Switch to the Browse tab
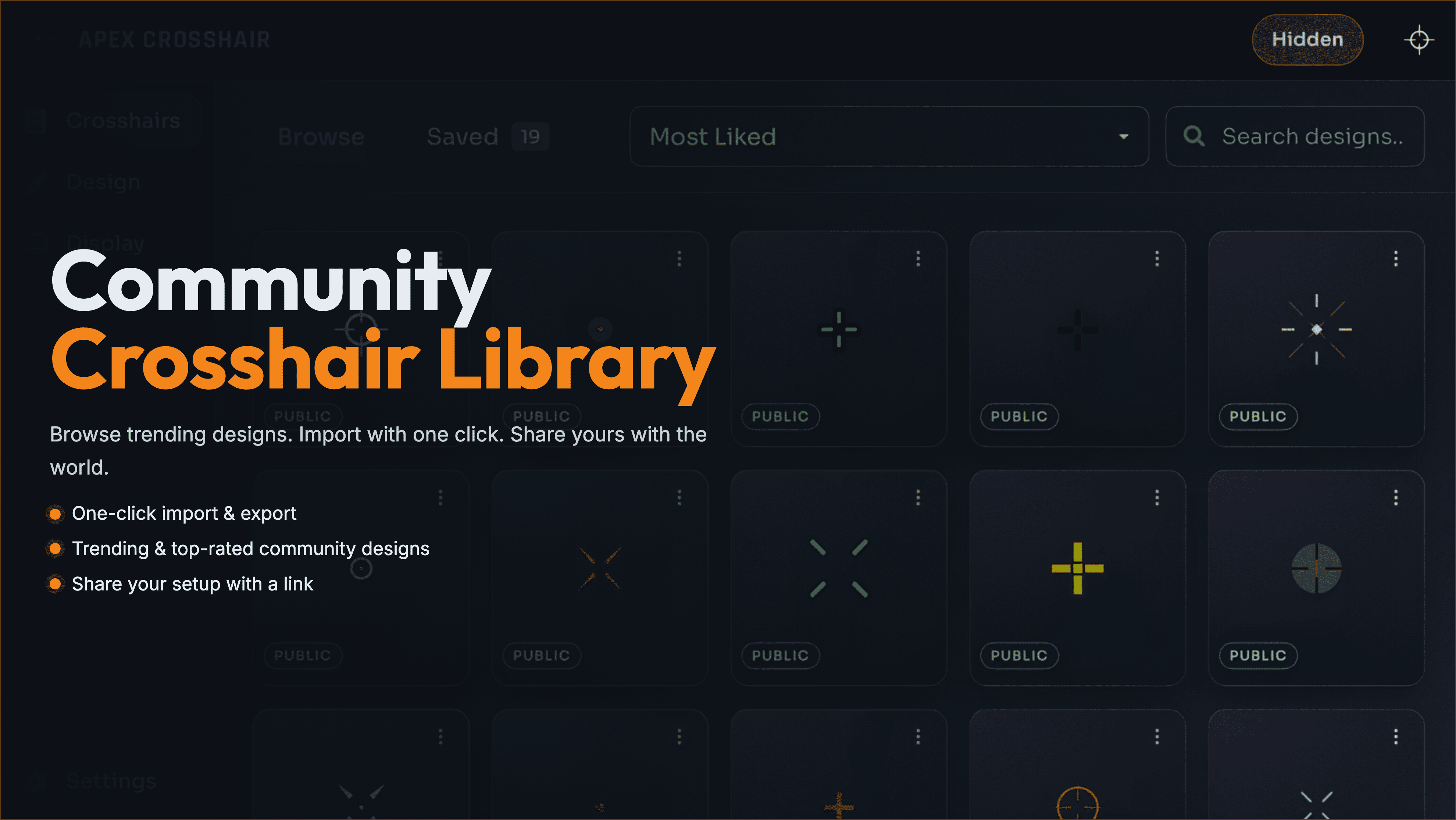1456x820 pixels. 321,136
